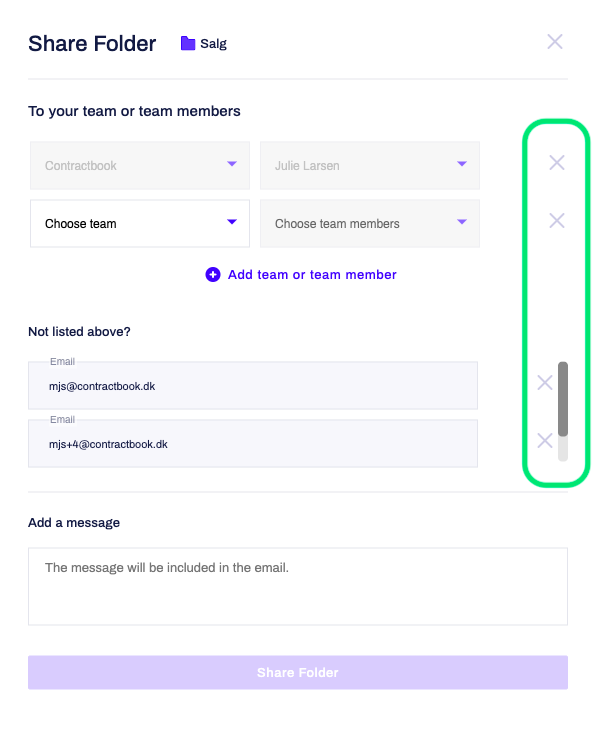Click into the Add a message text area
Viewport: 597px width, 748px height.
pyautogui.click(x=298, y=586)
